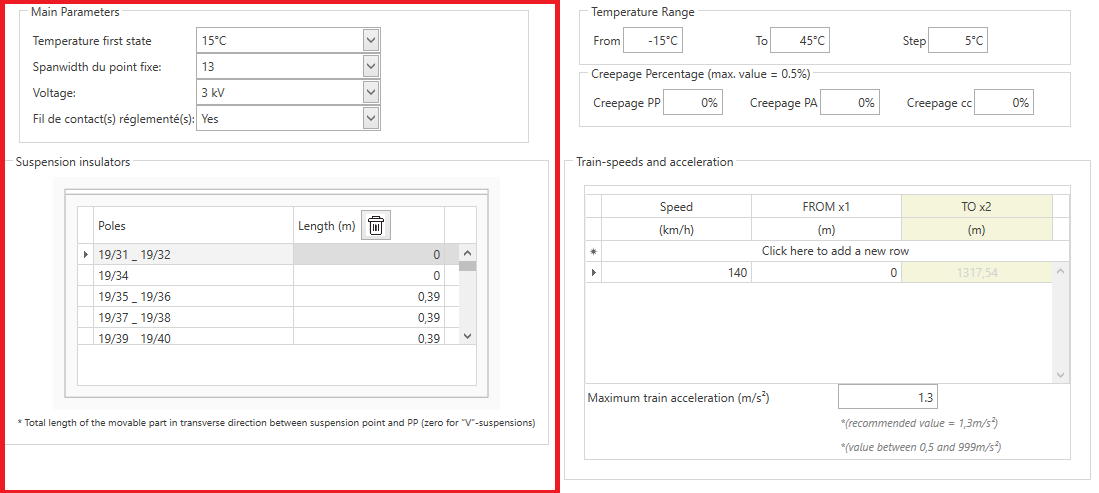Click the Temperature Range From field
Screen dimensions: 1099x493
(653, 41)
